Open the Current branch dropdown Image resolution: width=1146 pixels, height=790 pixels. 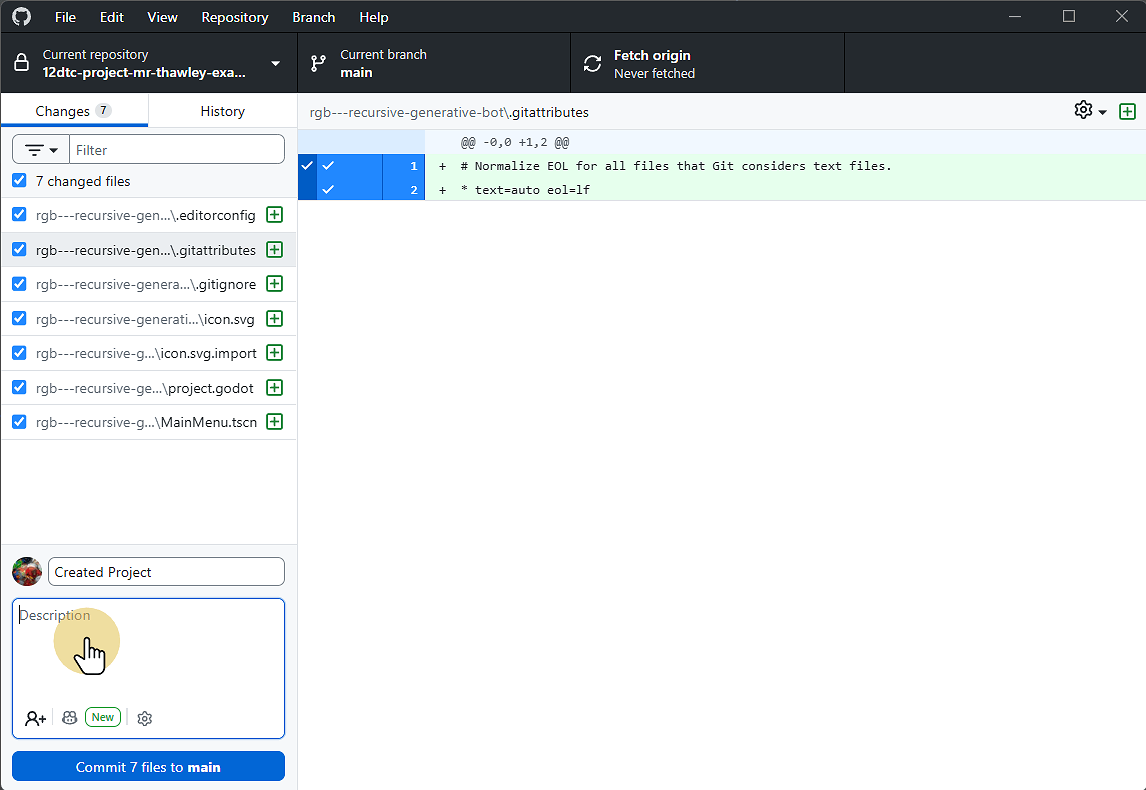433,64
